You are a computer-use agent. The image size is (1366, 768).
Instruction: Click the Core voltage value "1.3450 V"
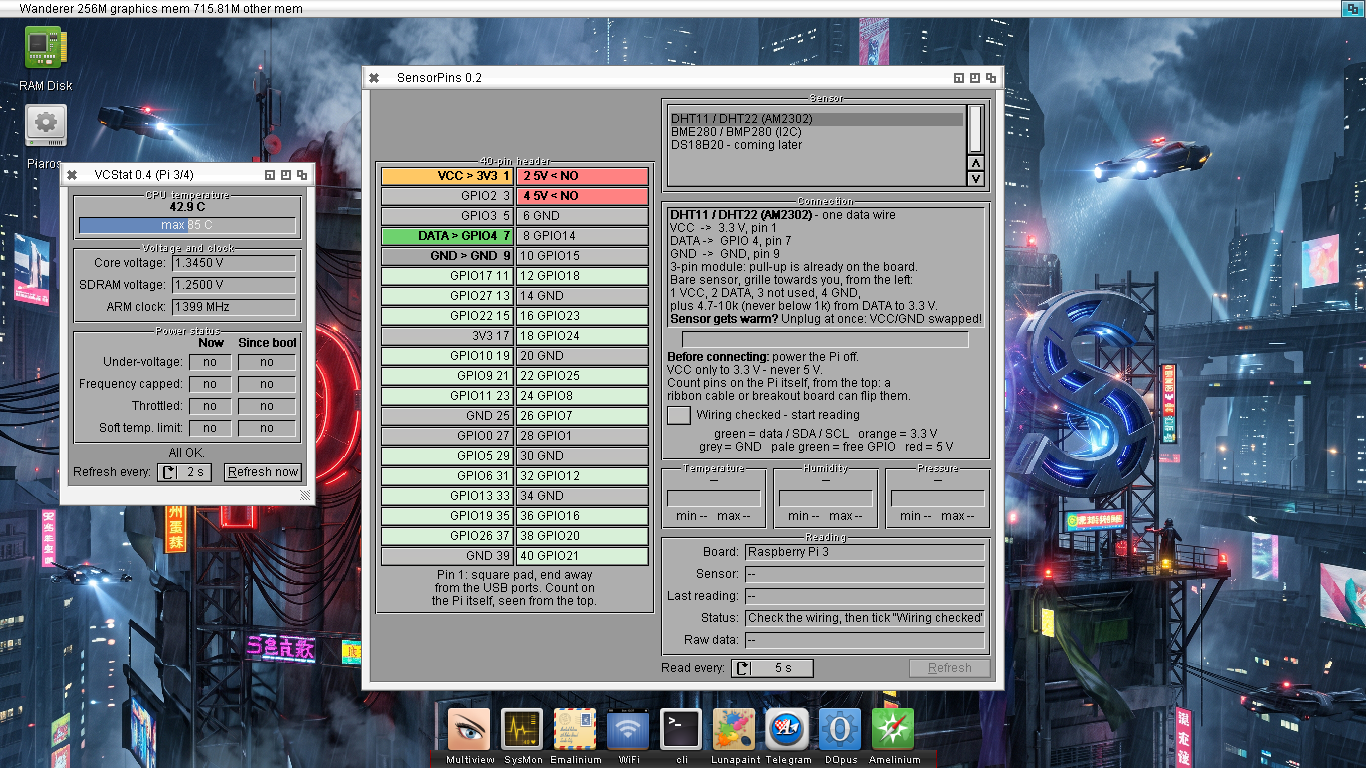click(234, 263)
